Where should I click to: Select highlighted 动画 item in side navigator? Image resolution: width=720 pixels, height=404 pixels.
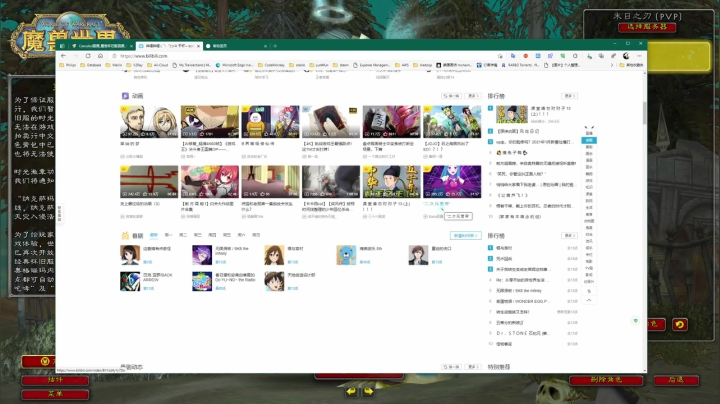point(589,140)
